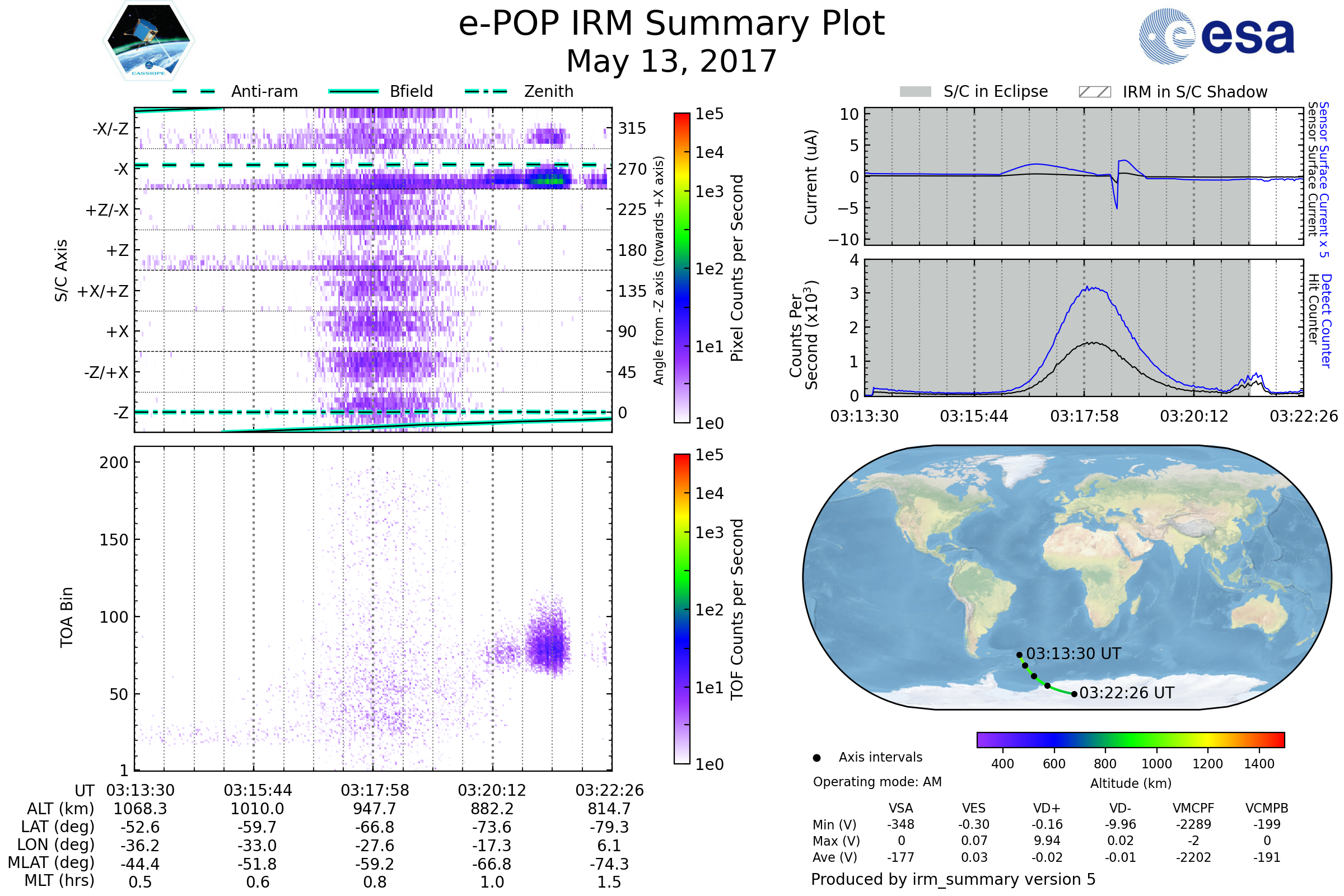Image resolution: width=1344 pixels, height=896 pixels.
Task: Click the Axis intervals black dot marker
Action: pos(816,758)
